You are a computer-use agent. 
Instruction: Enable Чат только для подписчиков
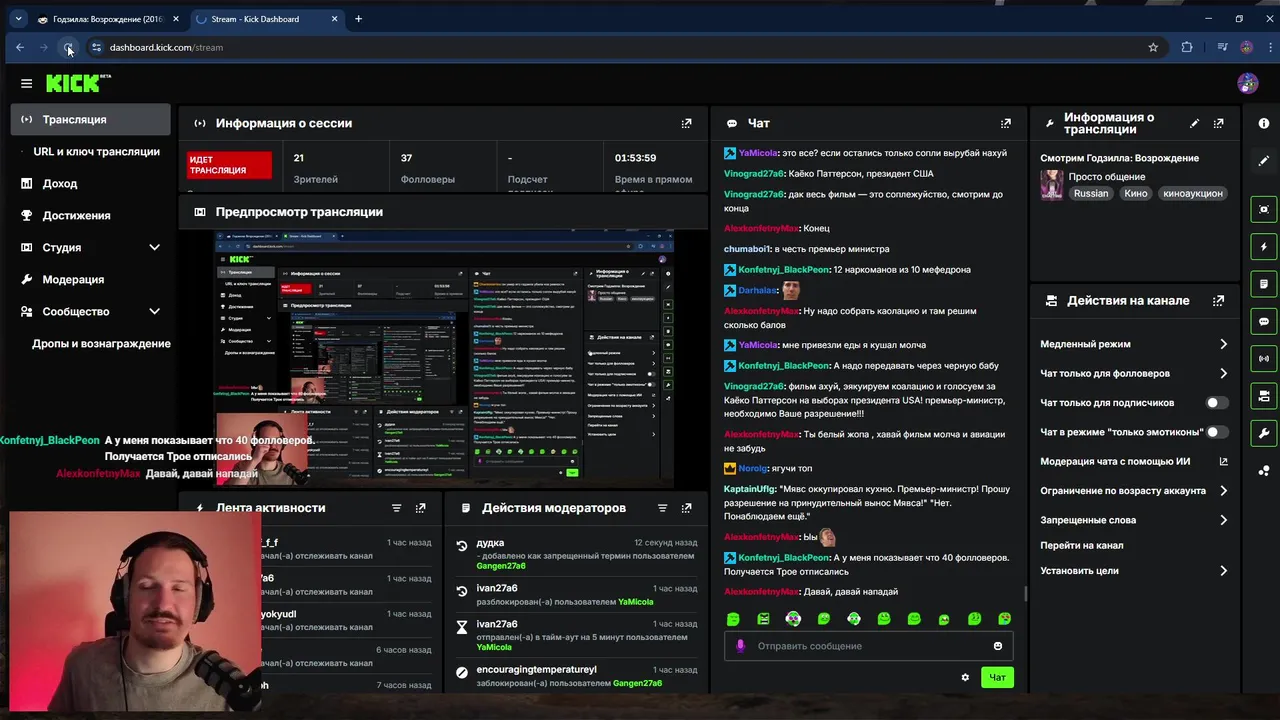click(1217, 403)
